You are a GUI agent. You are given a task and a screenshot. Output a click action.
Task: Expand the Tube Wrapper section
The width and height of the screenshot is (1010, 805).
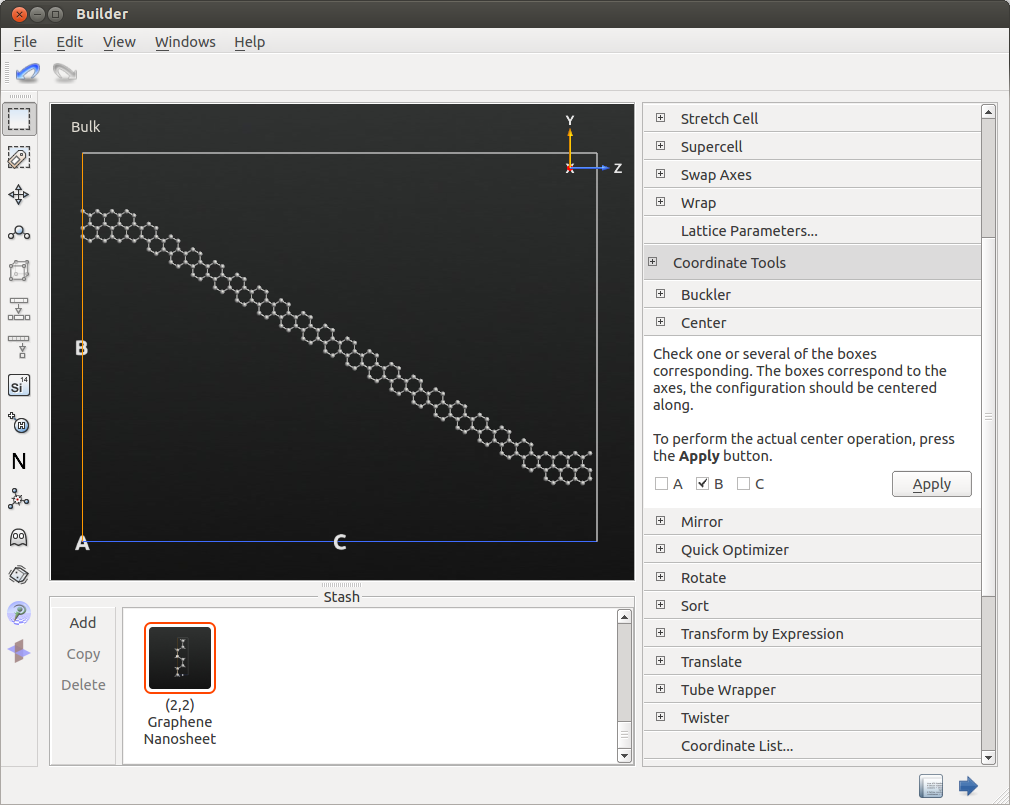661,689
